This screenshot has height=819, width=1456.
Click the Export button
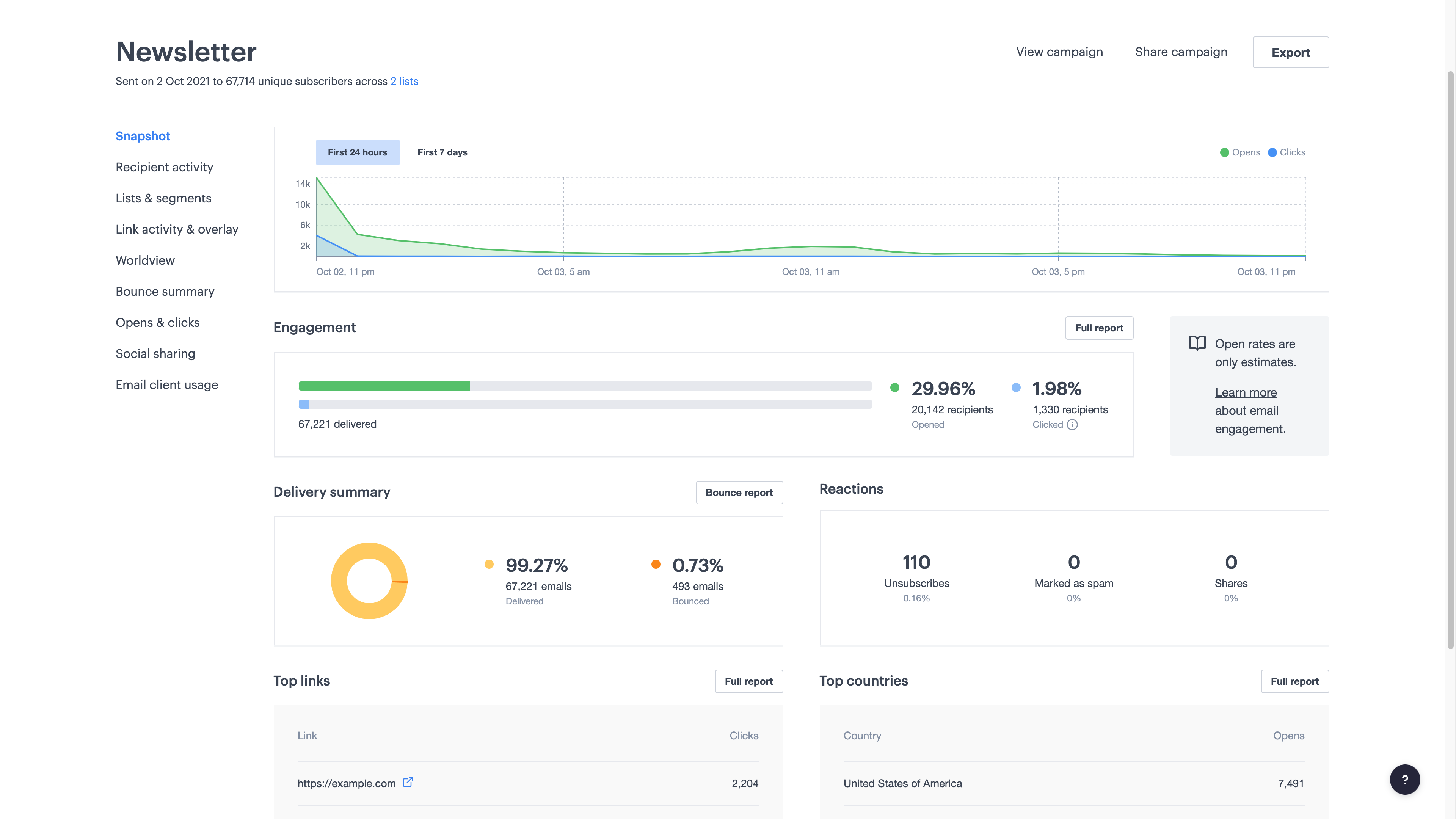1290,53
